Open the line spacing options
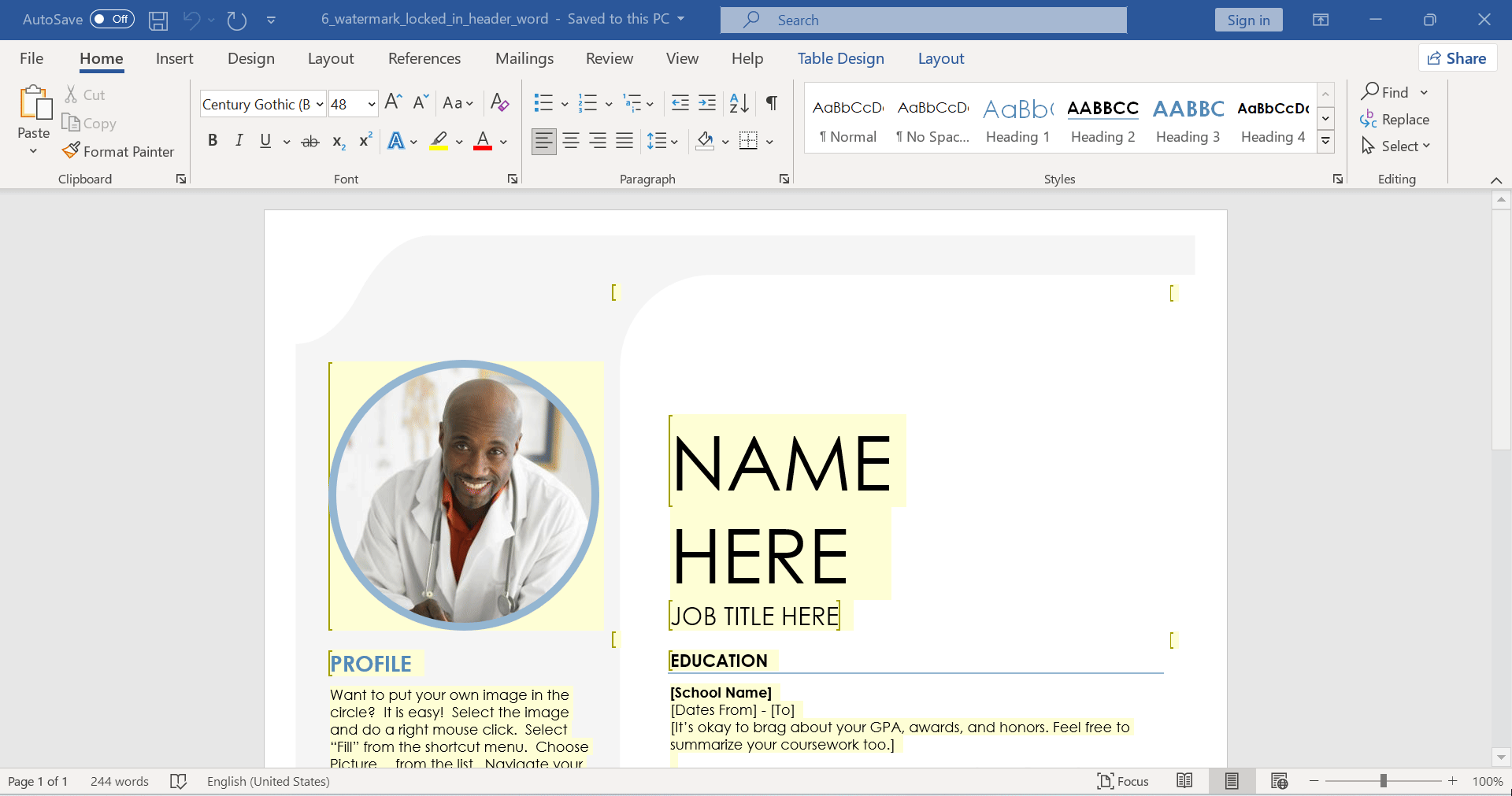1512x796 pixels. pos(664,140)
